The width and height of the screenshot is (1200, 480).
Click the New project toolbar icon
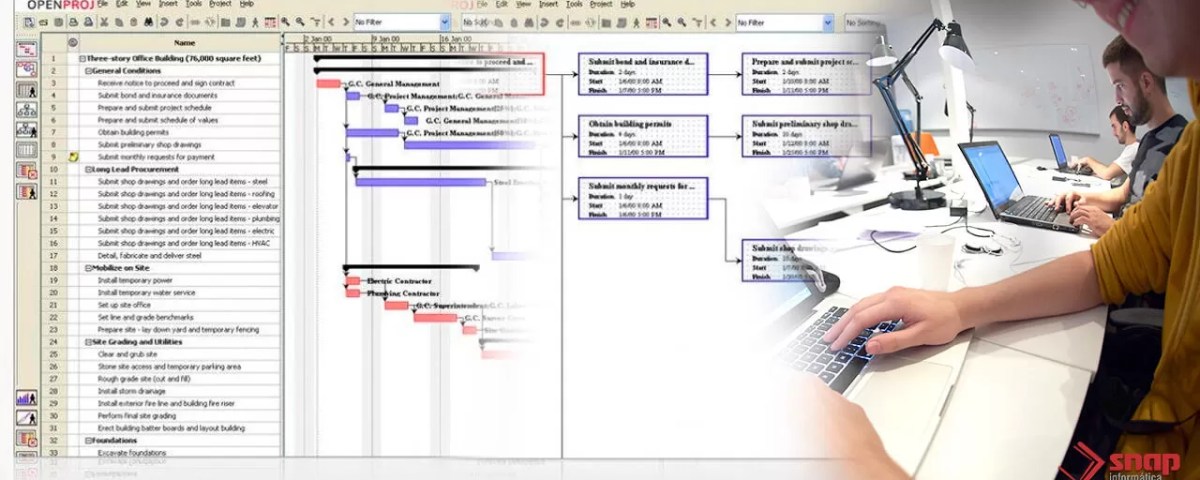[28, 22]
